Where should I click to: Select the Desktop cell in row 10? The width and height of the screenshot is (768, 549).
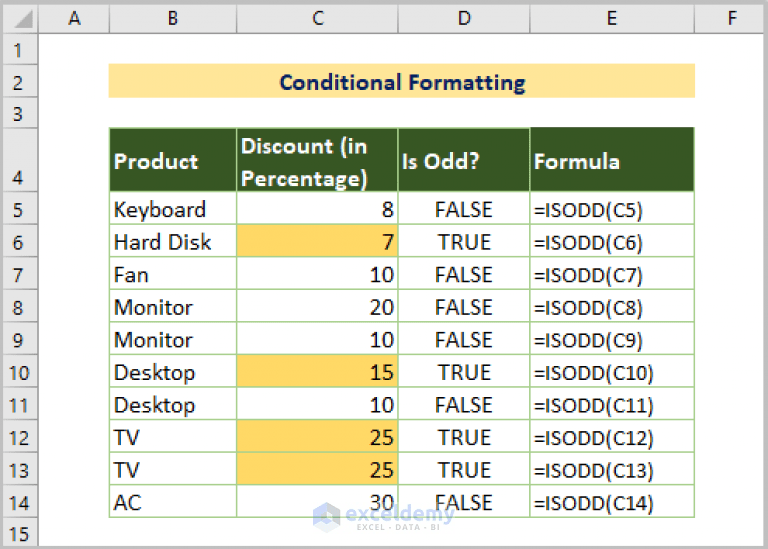click(173, 372)
